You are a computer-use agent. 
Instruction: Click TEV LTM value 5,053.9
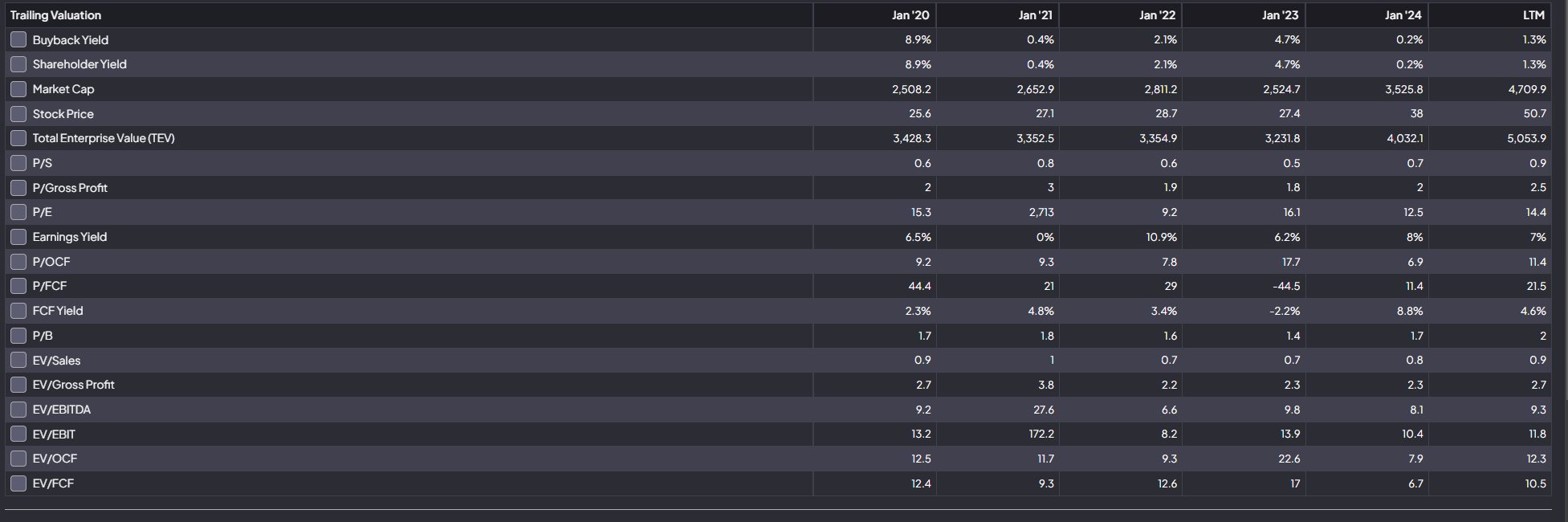(x=1526, y=138)
